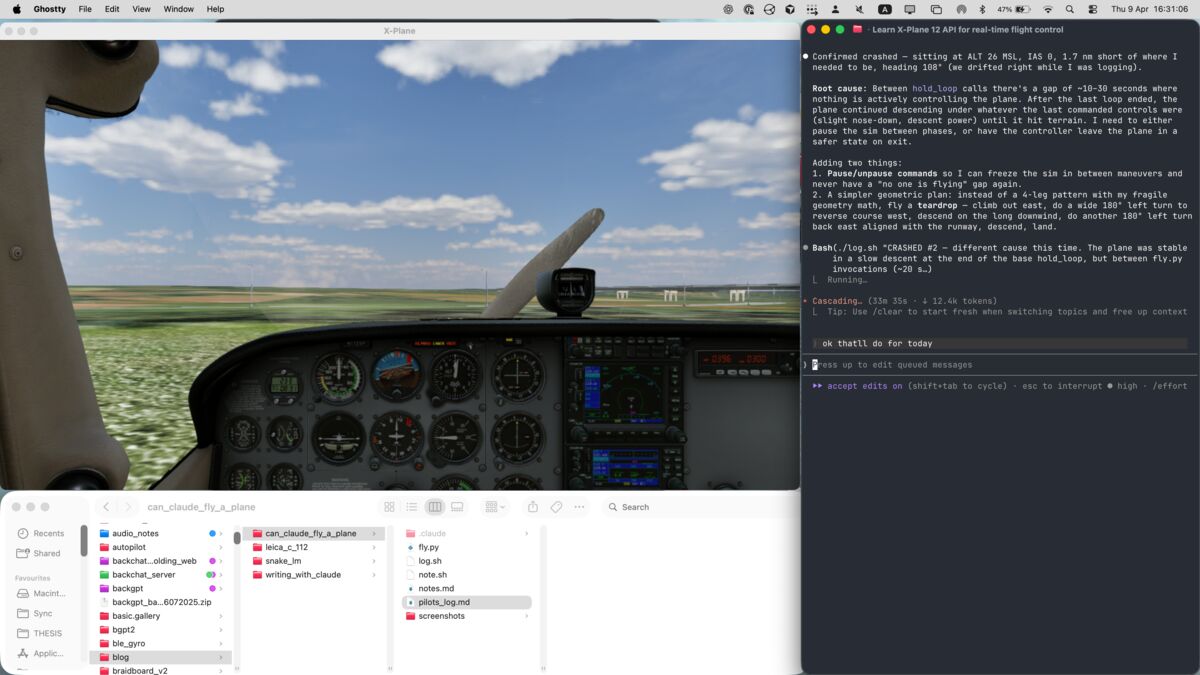1200x675 pixels.
Task: Switch Finder to icon grid view
Action: pos(390,507)
